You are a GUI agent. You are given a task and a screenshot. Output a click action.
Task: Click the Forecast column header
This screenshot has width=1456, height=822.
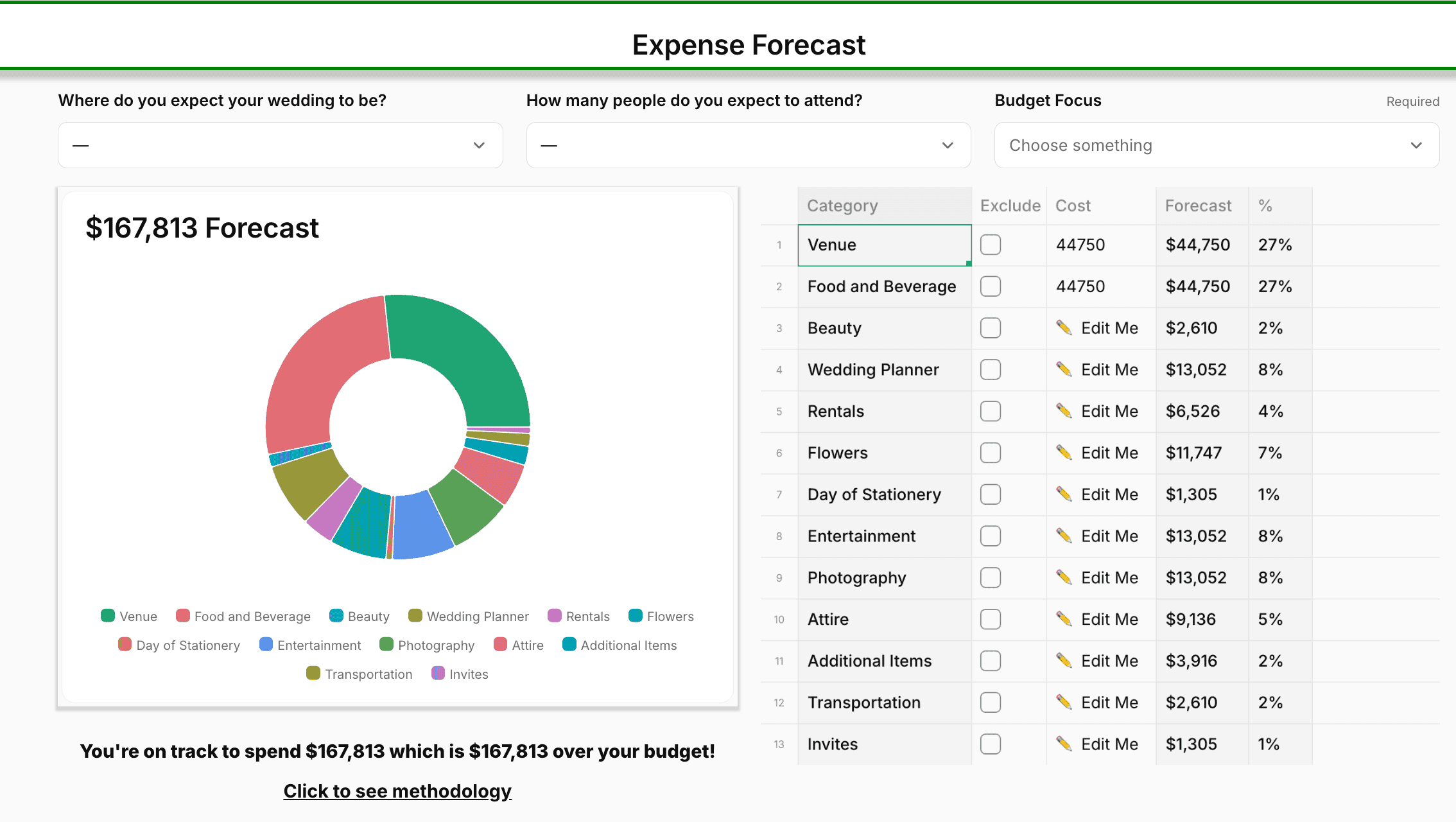1198,205
